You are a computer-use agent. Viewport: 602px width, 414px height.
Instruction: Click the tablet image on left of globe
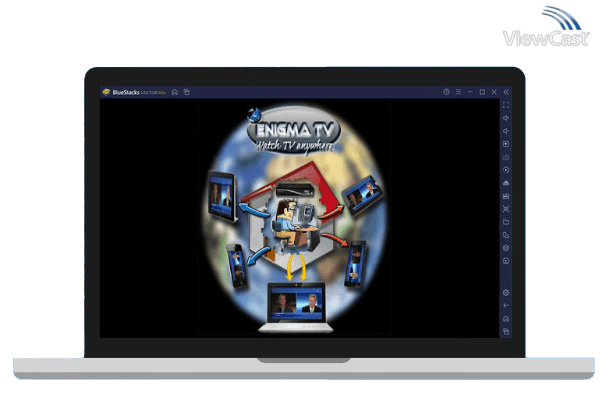pyautogui.click(x=223, y=197)
